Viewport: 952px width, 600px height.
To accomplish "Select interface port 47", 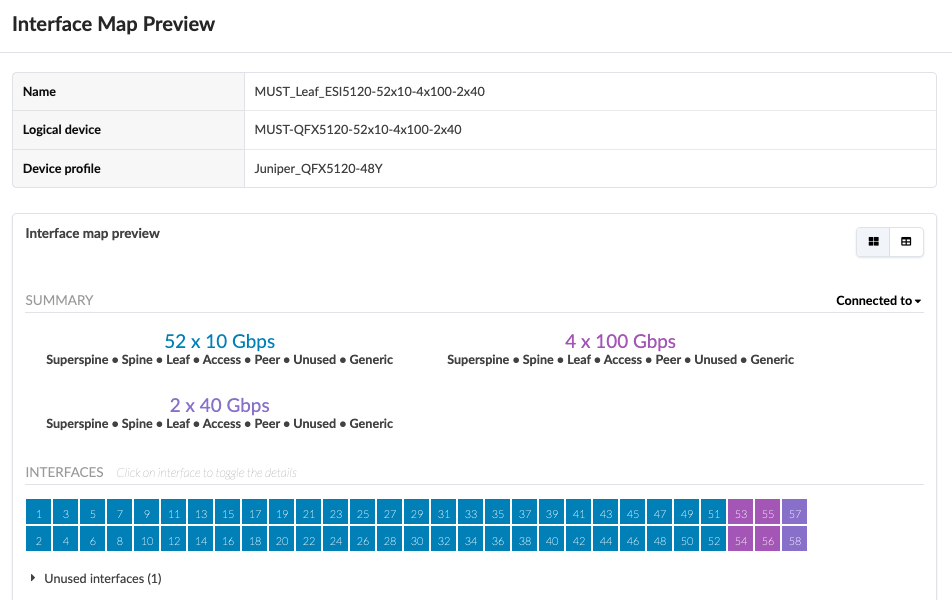I will [x=660, y=512].
